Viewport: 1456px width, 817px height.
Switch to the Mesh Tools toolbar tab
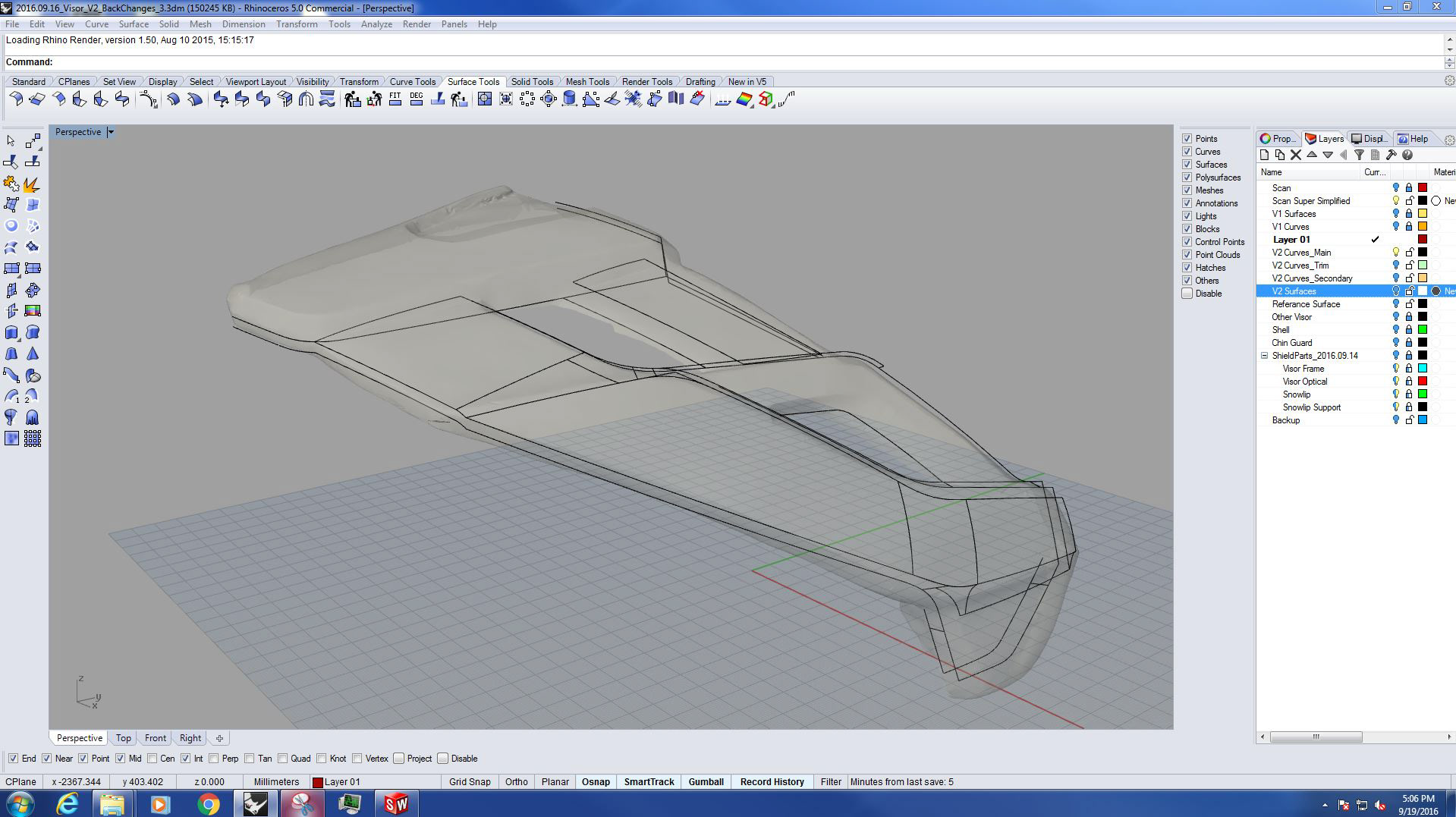586,82
